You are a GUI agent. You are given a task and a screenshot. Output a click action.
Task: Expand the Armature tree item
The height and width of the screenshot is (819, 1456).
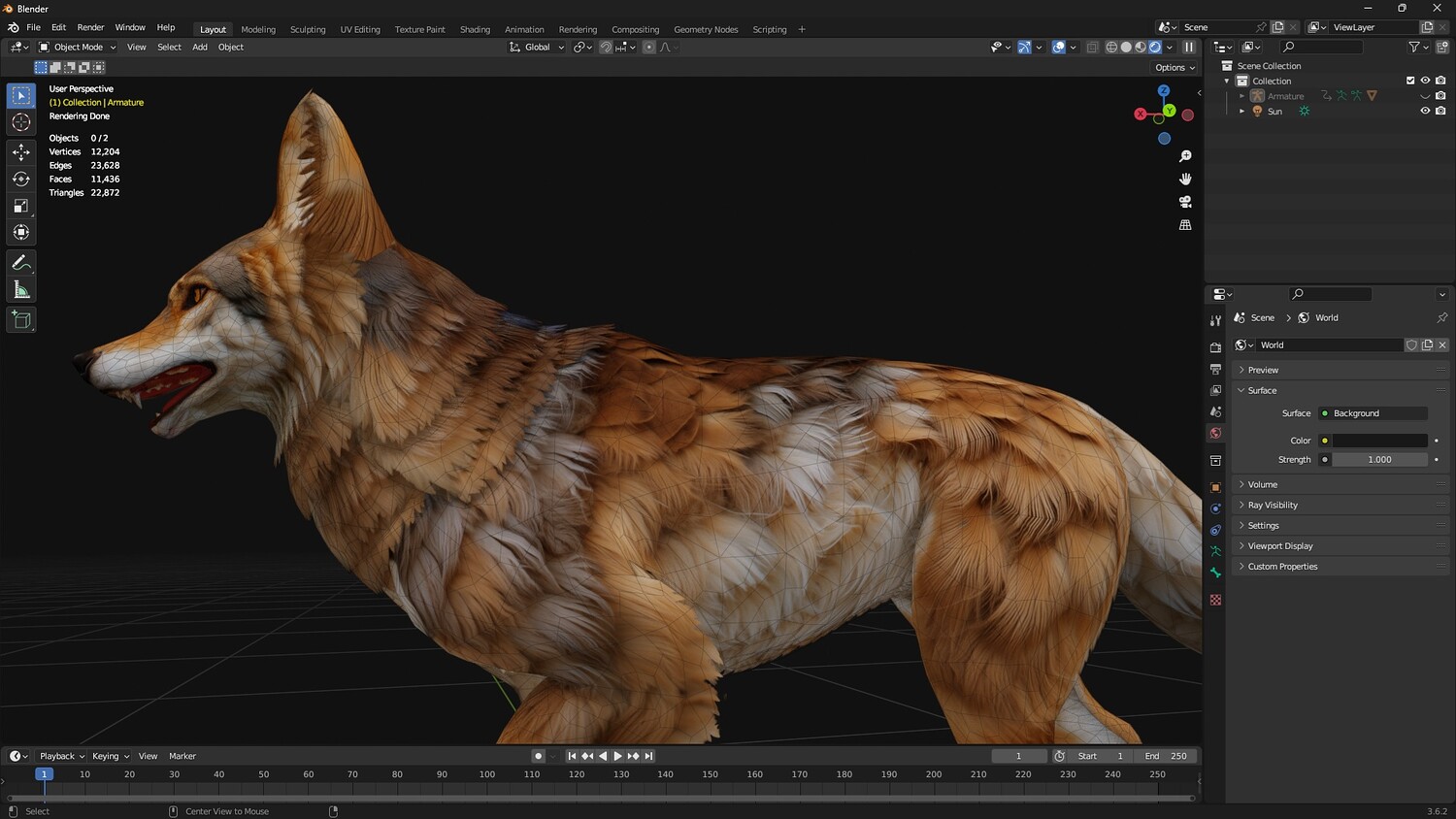[x=1241, y=96]
